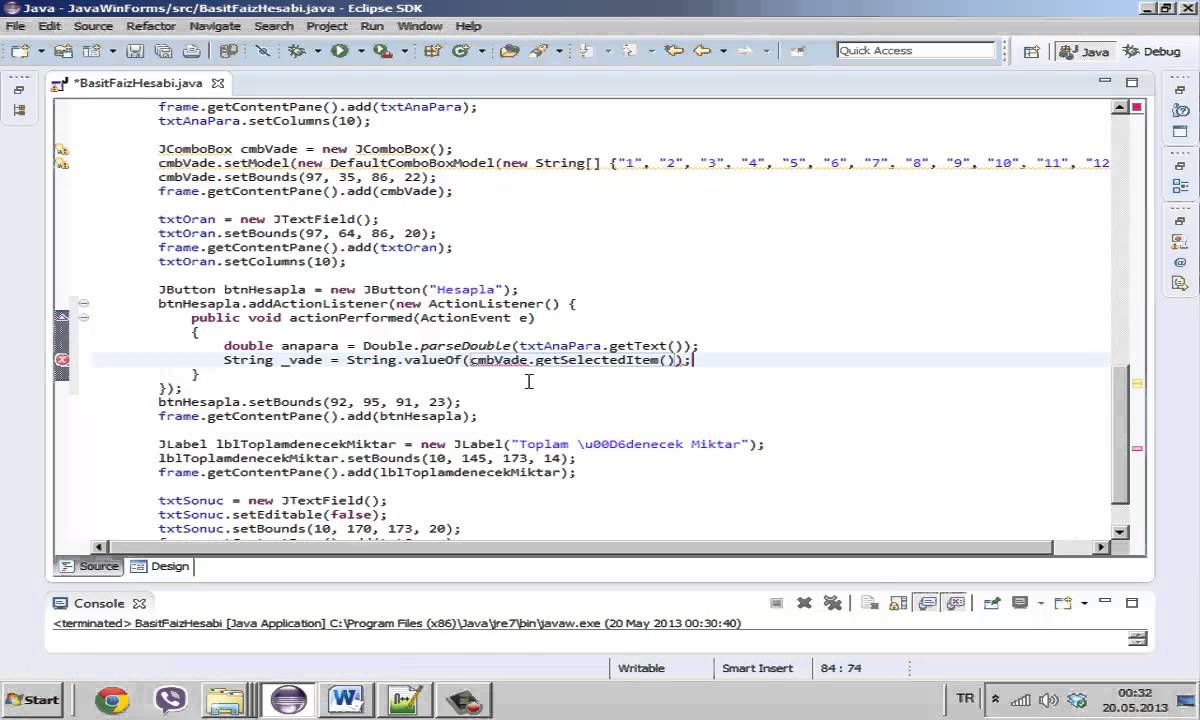Click the Declaration view icon in right trim
Screen dimensions: 1200x720
(1180, 283)
